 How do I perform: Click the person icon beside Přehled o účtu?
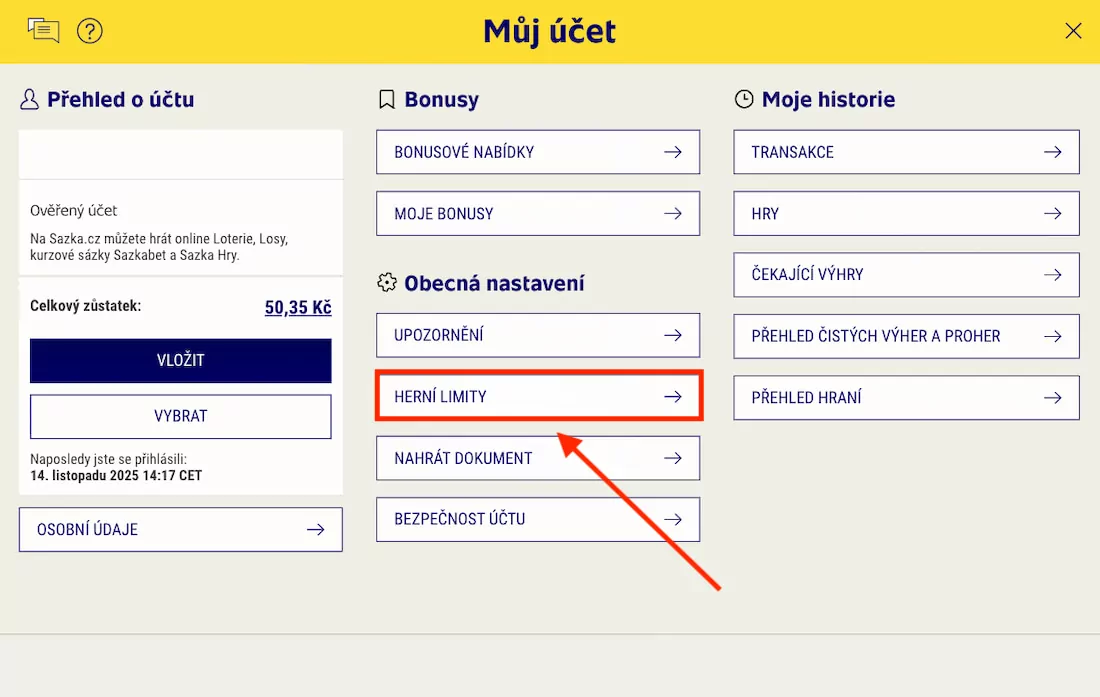click(x=29, y=99)
